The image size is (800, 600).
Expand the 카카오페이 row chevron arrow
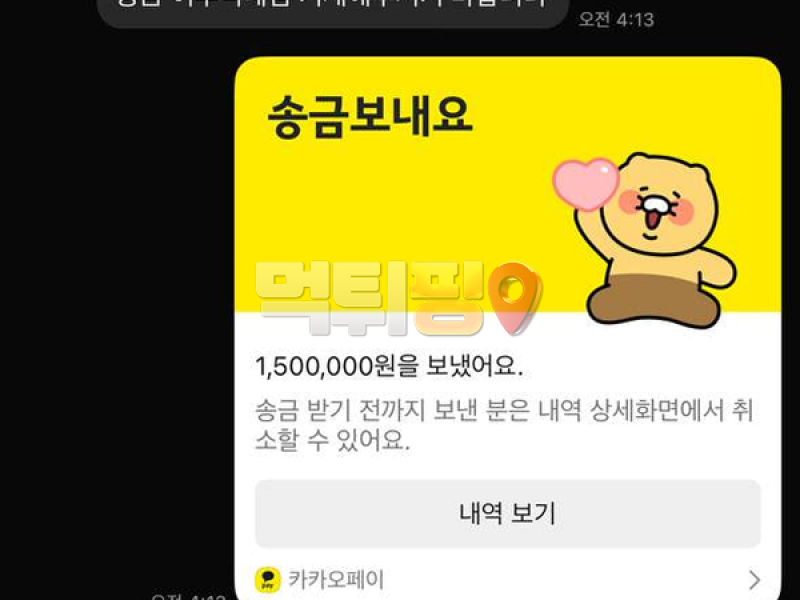[754, 580]
